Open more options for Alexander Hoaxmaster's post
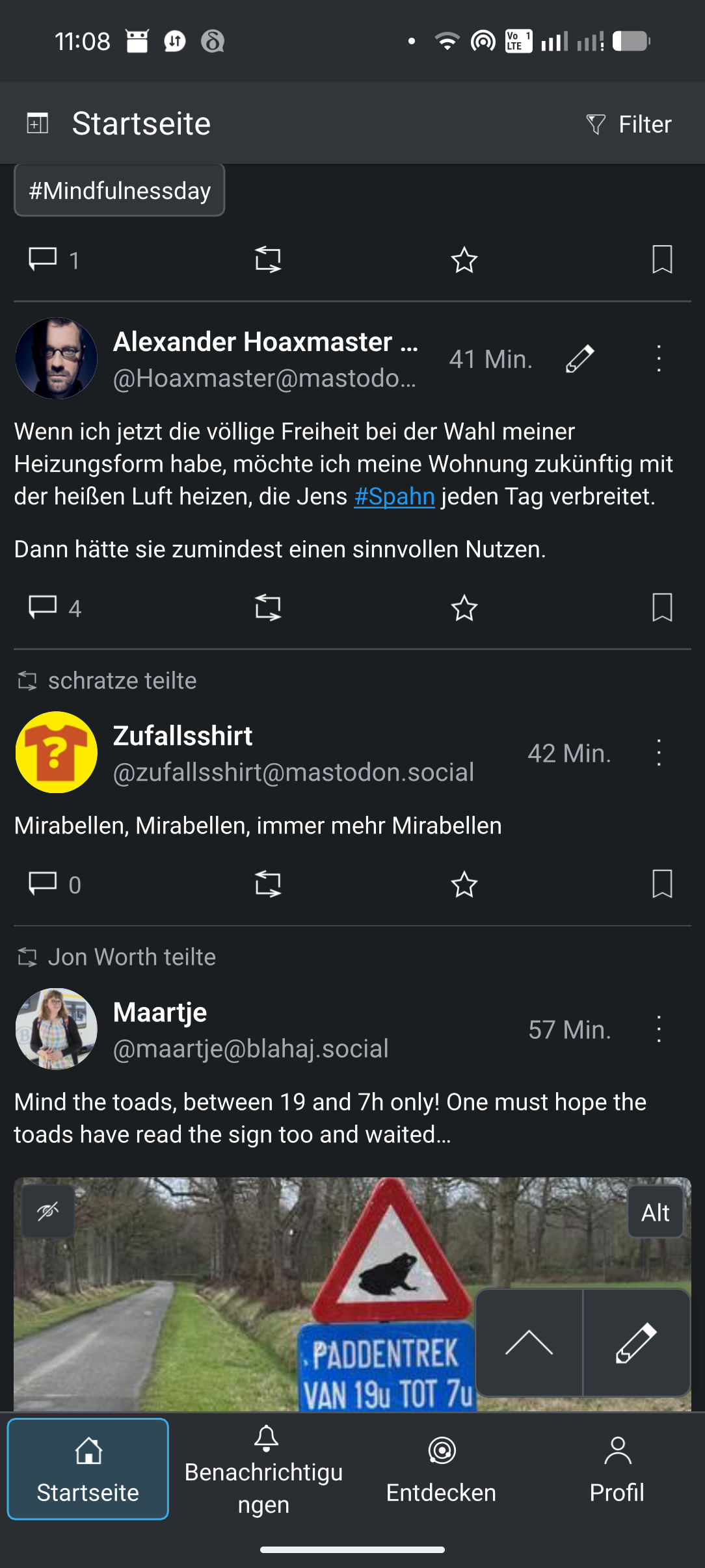705x1568 pixels. (x=659, y=359)
